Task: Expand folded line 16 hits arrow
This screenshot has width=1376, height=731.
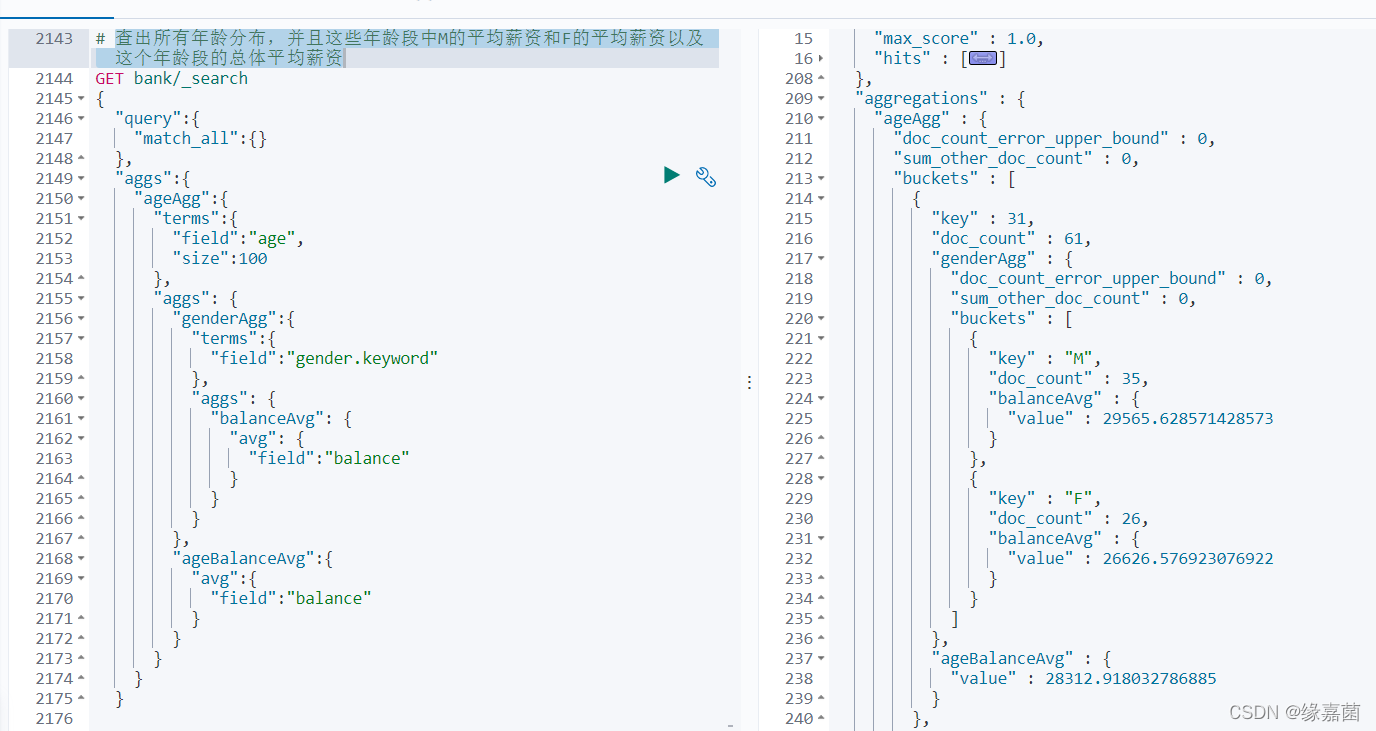Action: pyautogui.click(x=821, y=59)
